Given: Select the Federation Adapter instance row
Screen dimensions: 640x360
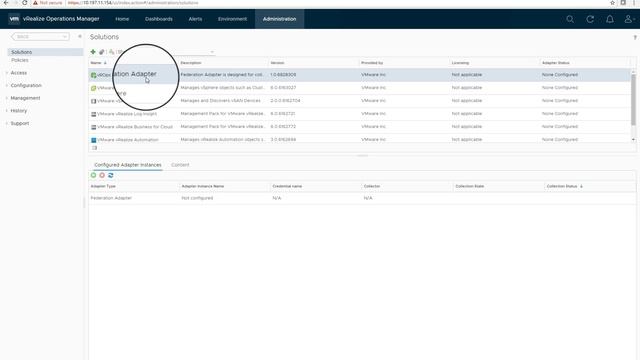Looking at the screenshot, I should click(x=362, y=198).
